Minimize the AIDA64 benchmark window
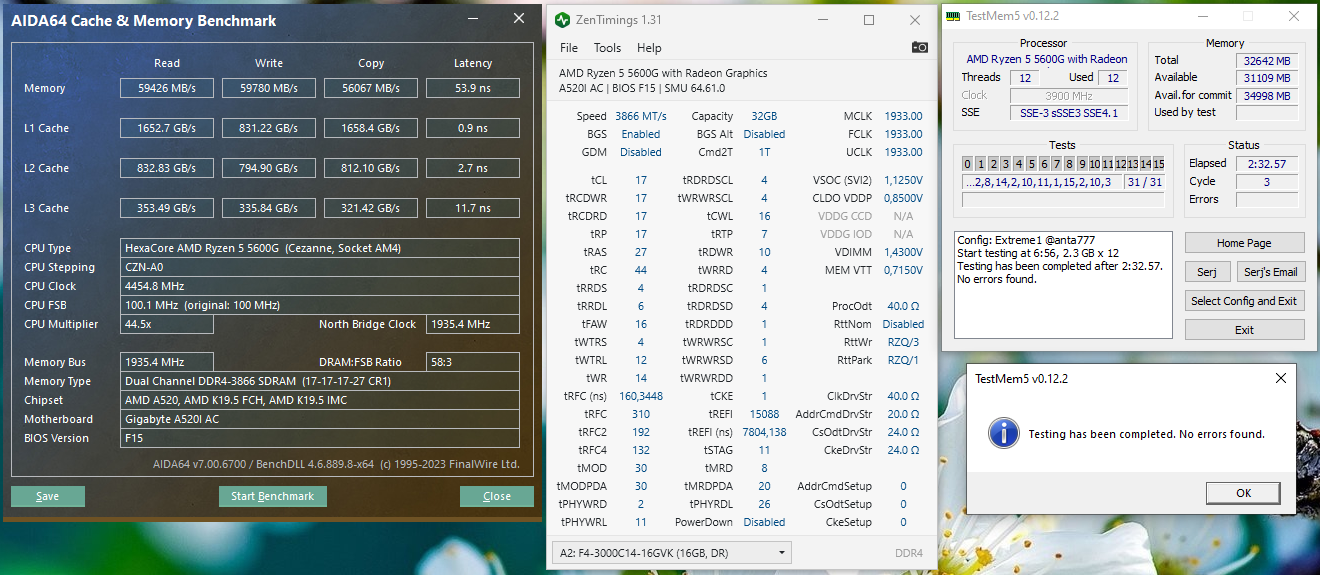Image resolution: width=1320 pixels, height=575 pixels. [474, 19]
